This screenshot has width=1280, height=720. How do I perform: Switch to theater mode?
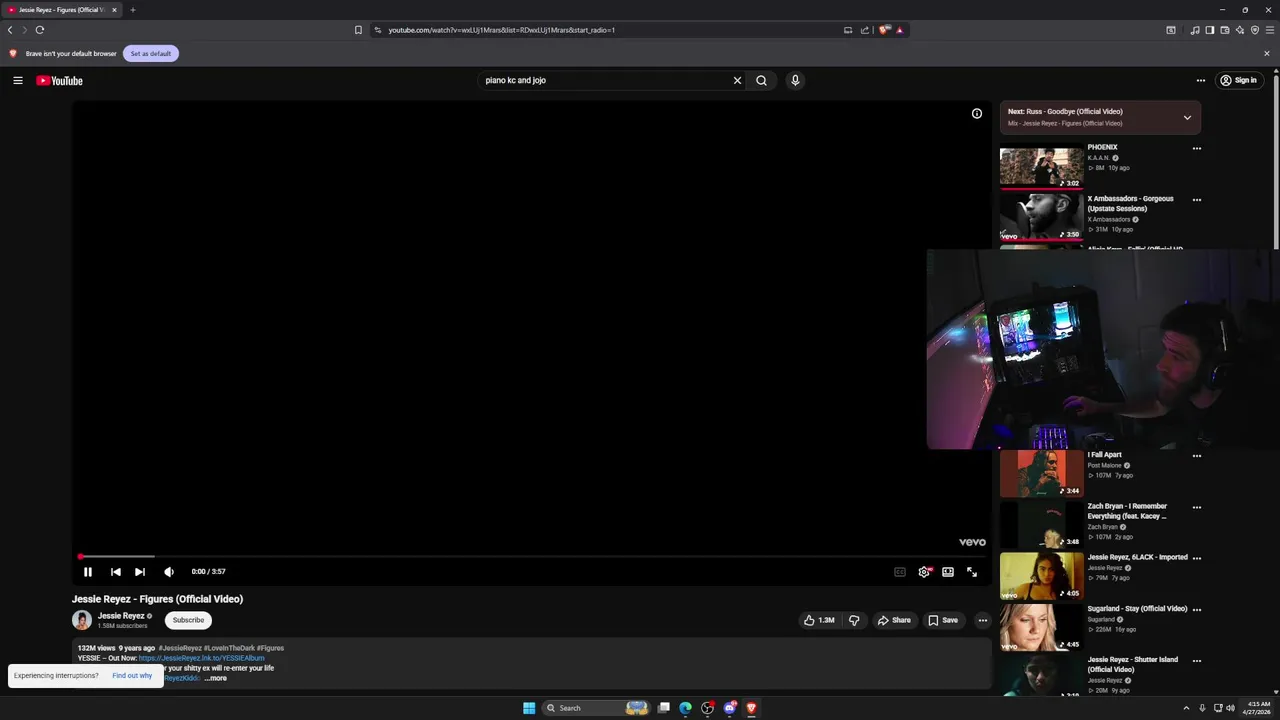click(x=948, y=572)
